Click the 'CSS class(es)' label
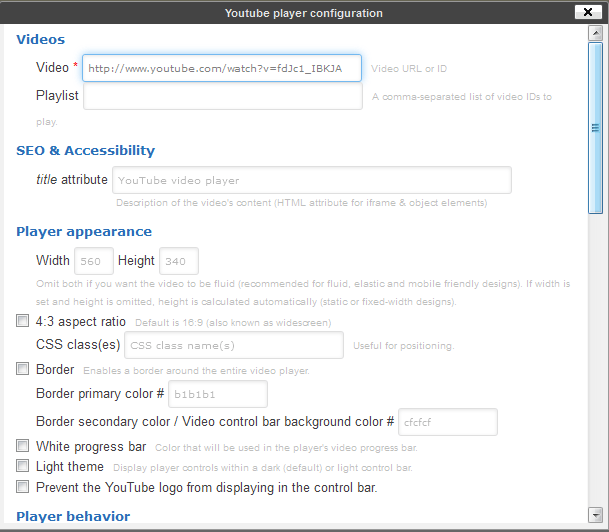 (x=78, y=345)
